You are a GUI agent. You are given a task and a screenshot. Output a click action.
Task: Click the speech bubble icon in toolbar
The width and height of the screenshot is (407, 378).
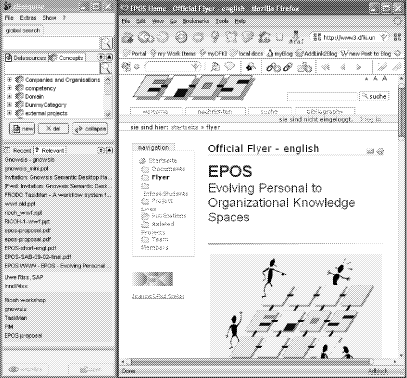point(230,67)
